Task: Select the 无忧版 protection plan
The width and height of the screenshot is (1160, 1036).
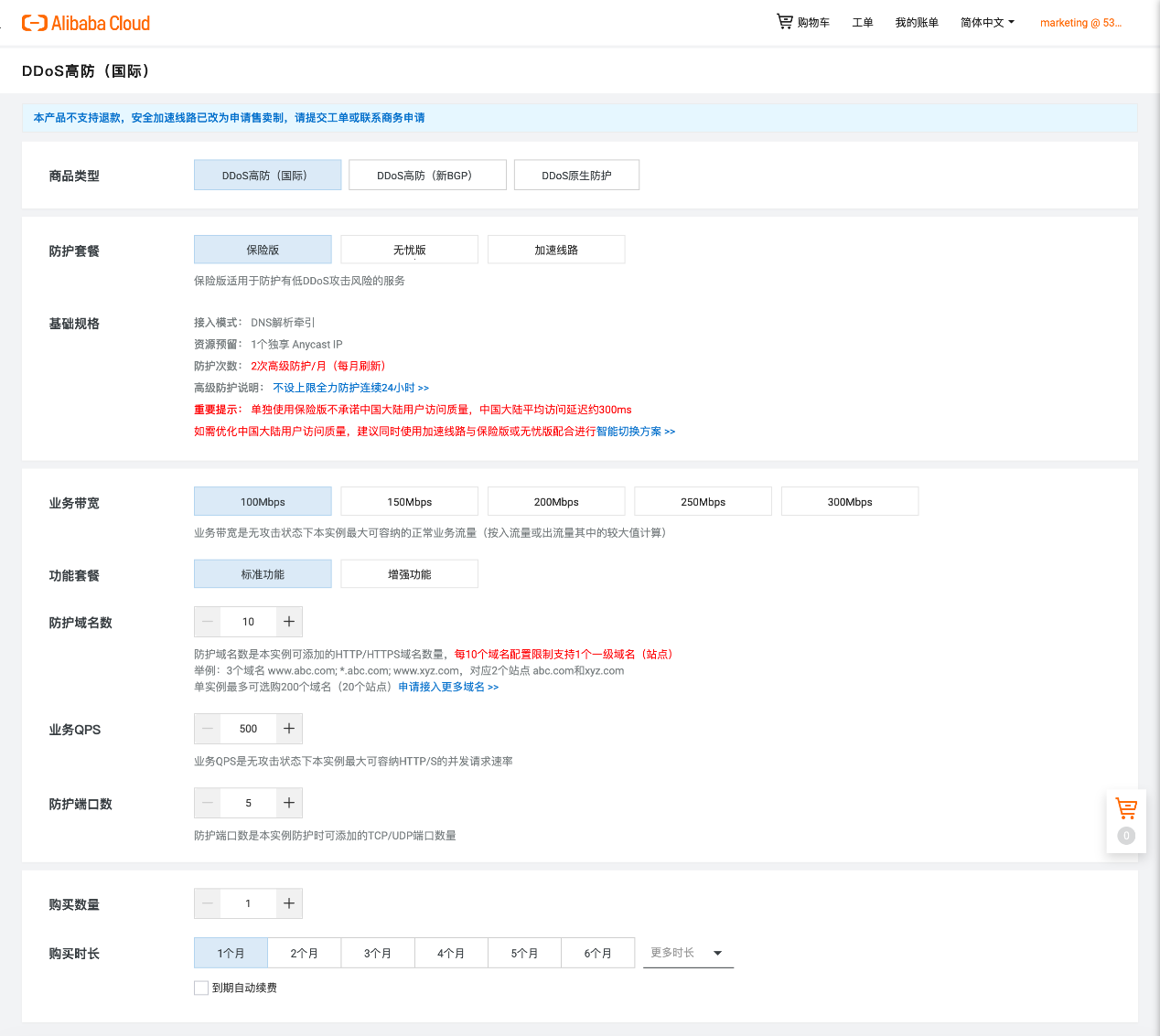Action: point(409,250)
